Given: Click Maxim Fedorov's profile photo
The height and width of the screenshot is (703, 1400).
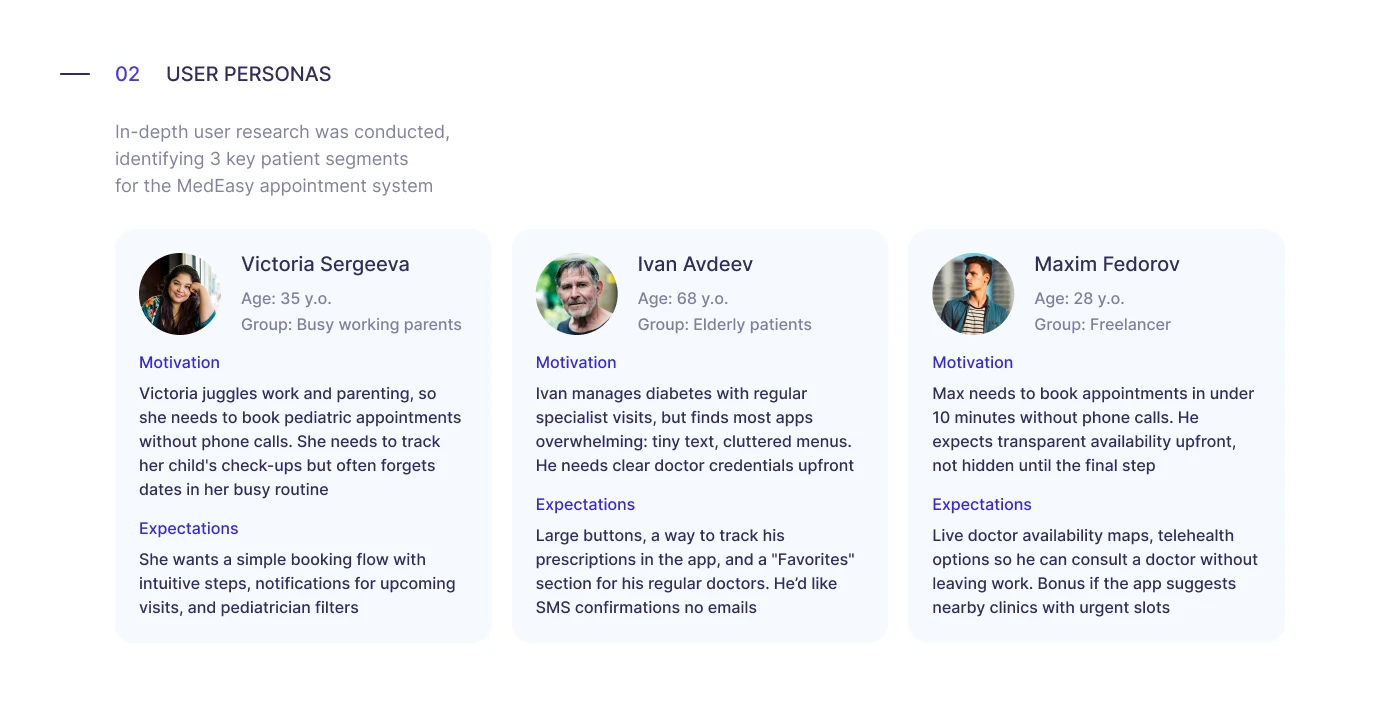Looking at the screenshot, I should click(973, 294).
